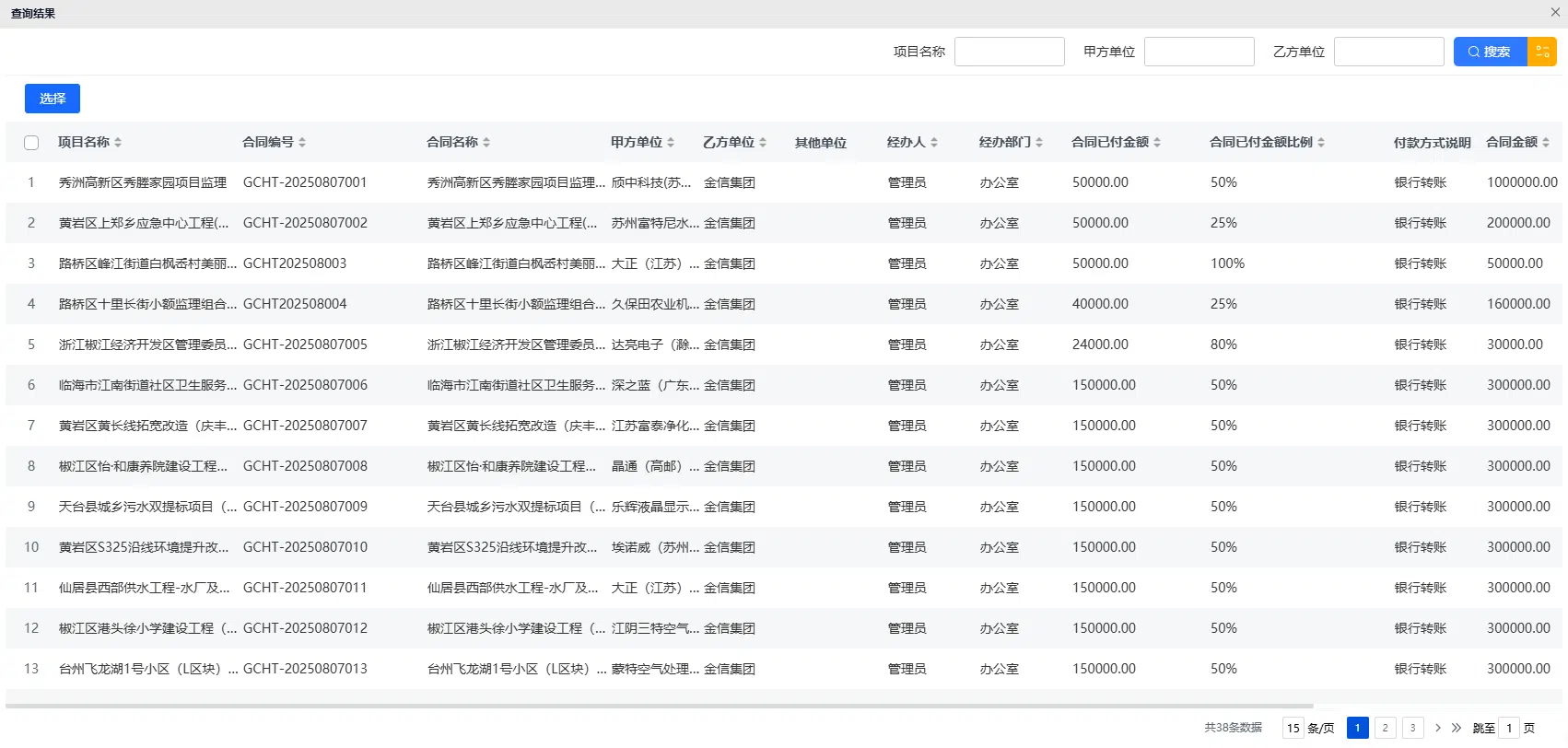The height and width of the screenshot is (748, 1568).
Task: Click paid amount 24000.00 cell
Action: [1100, 345]
